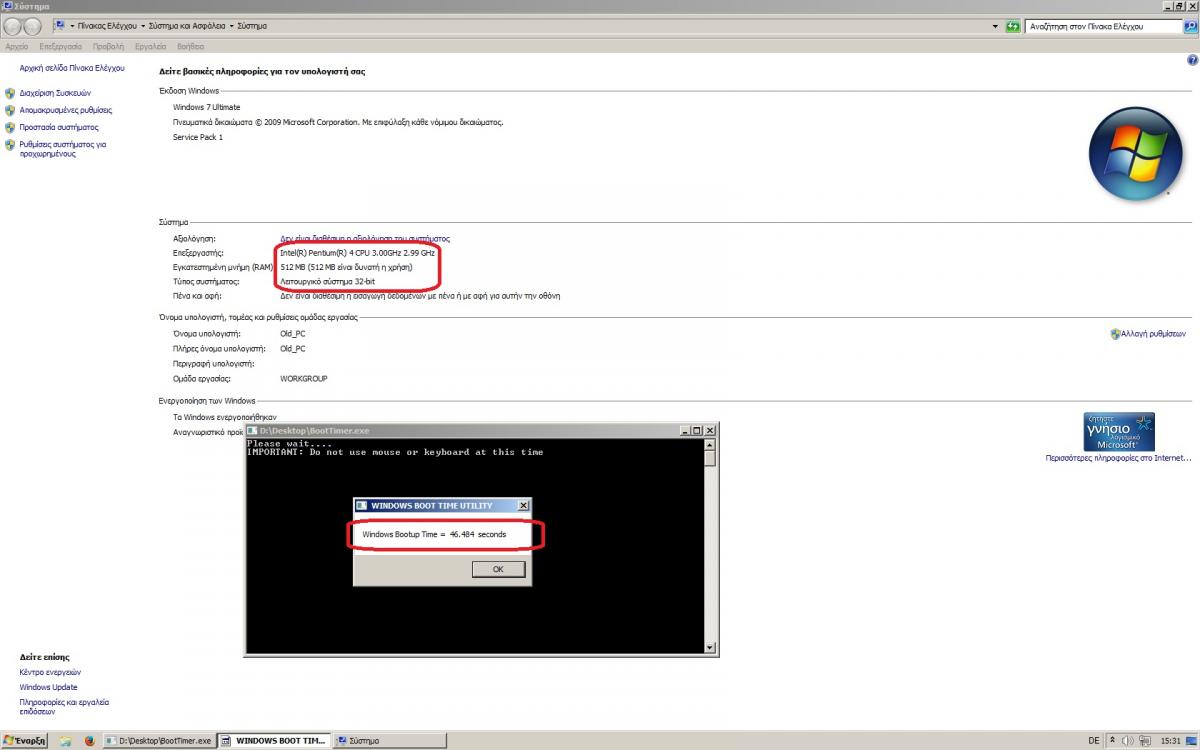
Task: Open the Προβολή menu
Action: pos(108,46)
